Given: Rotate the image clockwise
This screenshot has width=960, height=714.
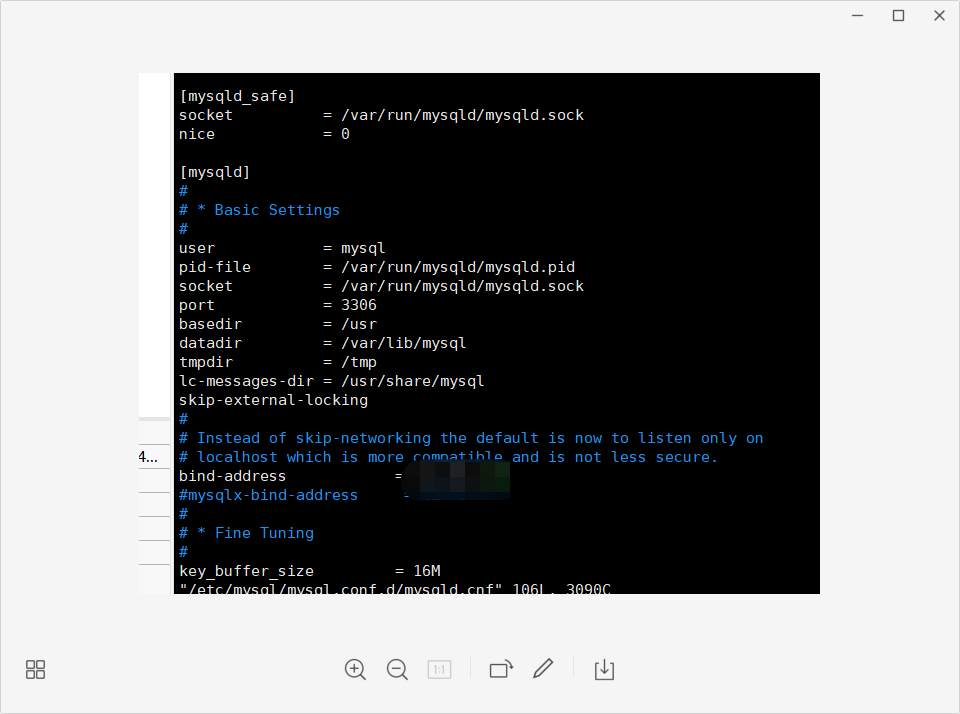Looking at the screenshot, I should click(501, 669).
